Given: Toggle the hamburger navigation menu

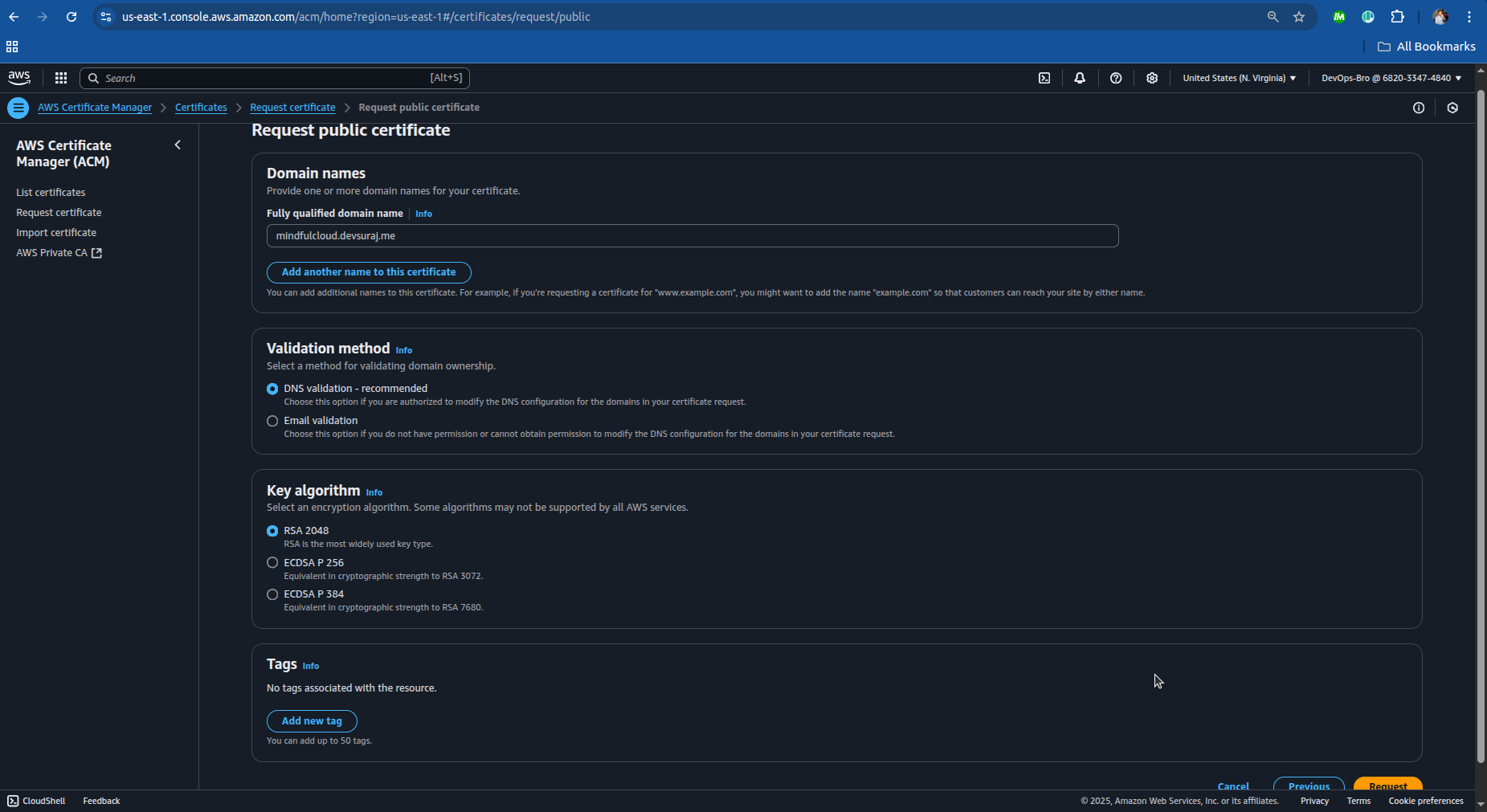Looking at the screenshot, I should coord(18,108).
